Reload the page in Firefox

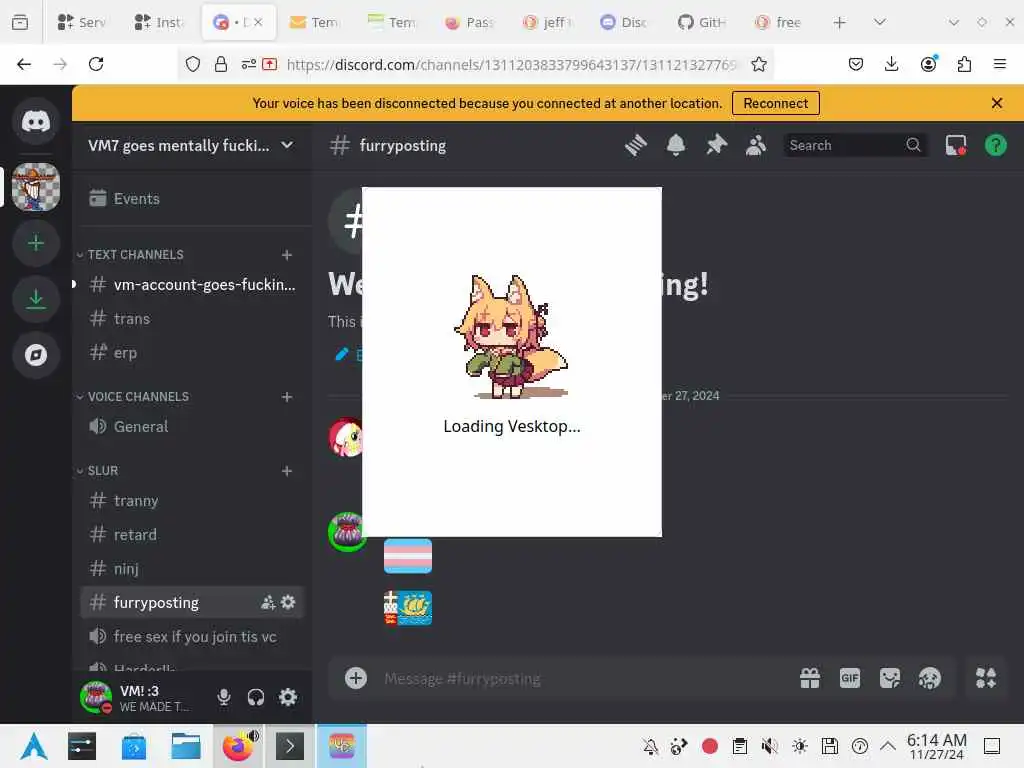click(x=96, y=64)
